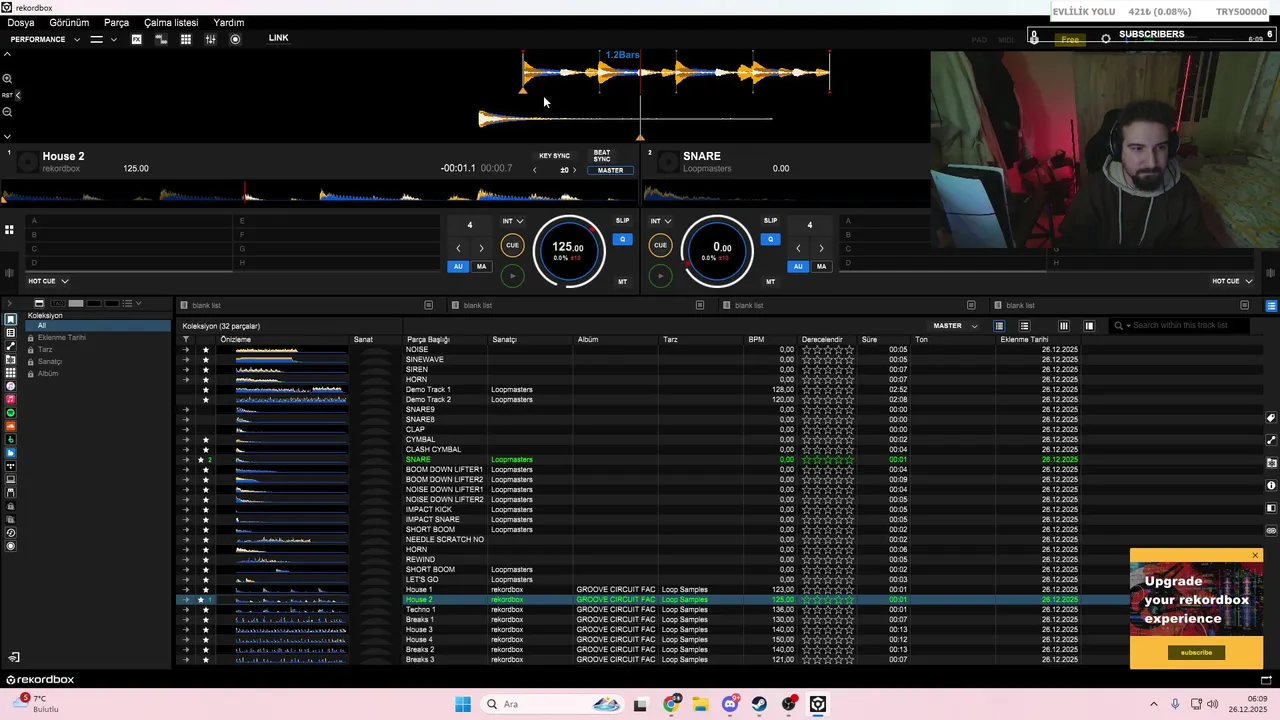Click the four-squares grid icon left of deck 1
Image resolution: width=1280 pixels, height=720 pixels.
(x=9, y=229)
